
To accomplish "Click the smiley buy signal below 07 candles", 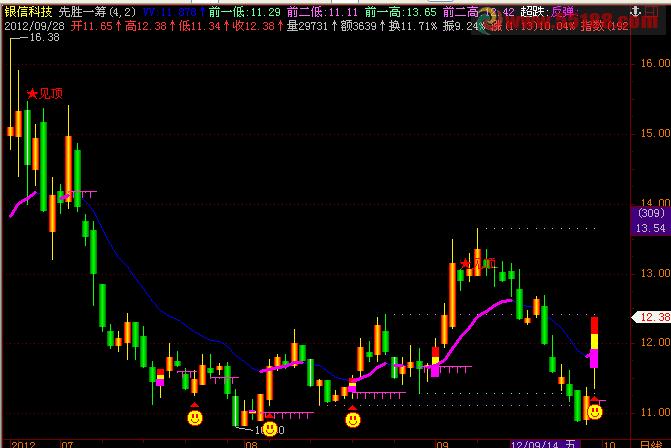I will pyautogui.click(x=195, y=418).
